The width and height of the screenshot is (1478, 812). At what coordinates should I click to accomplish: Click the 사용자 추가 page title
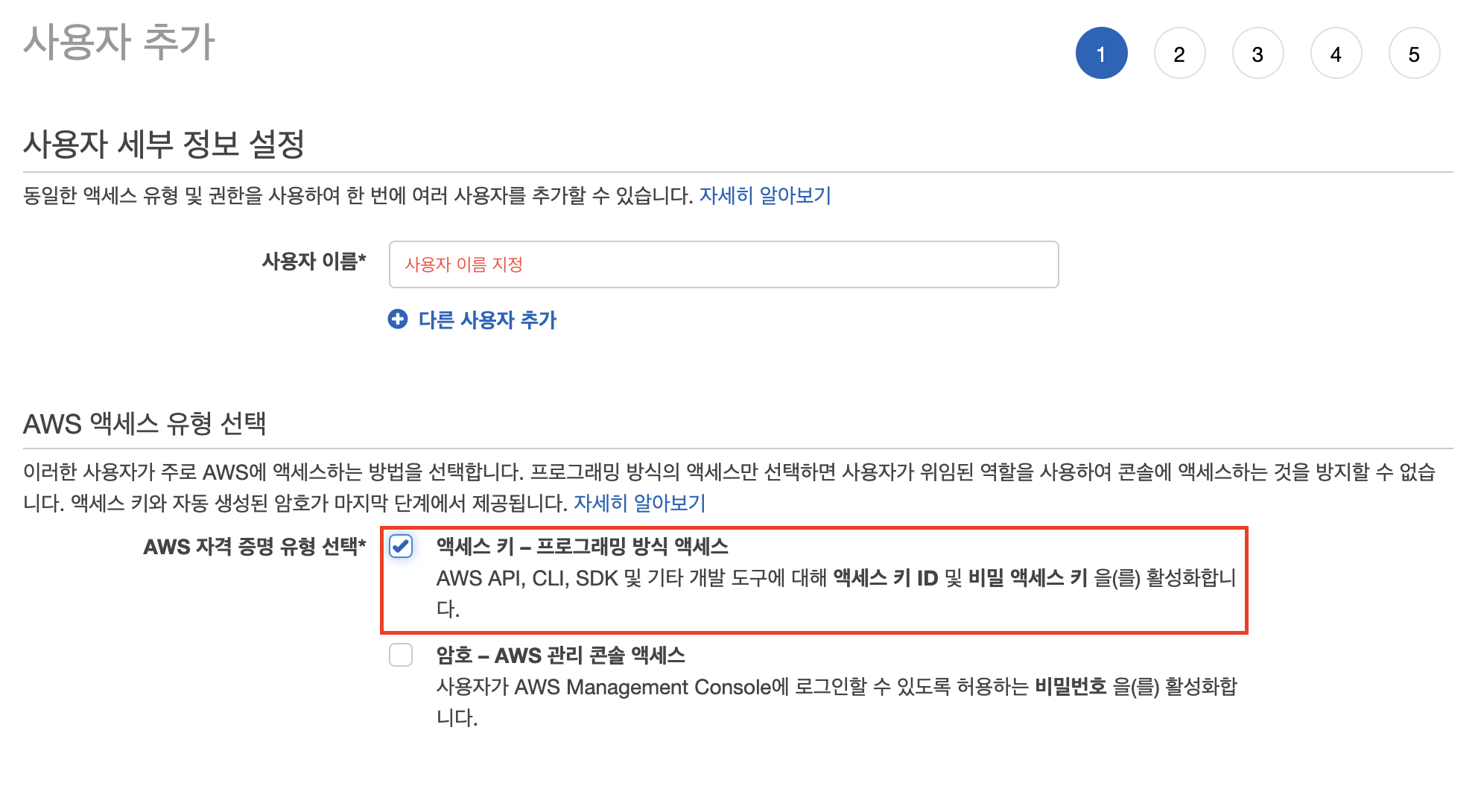(x=119, y=42)
